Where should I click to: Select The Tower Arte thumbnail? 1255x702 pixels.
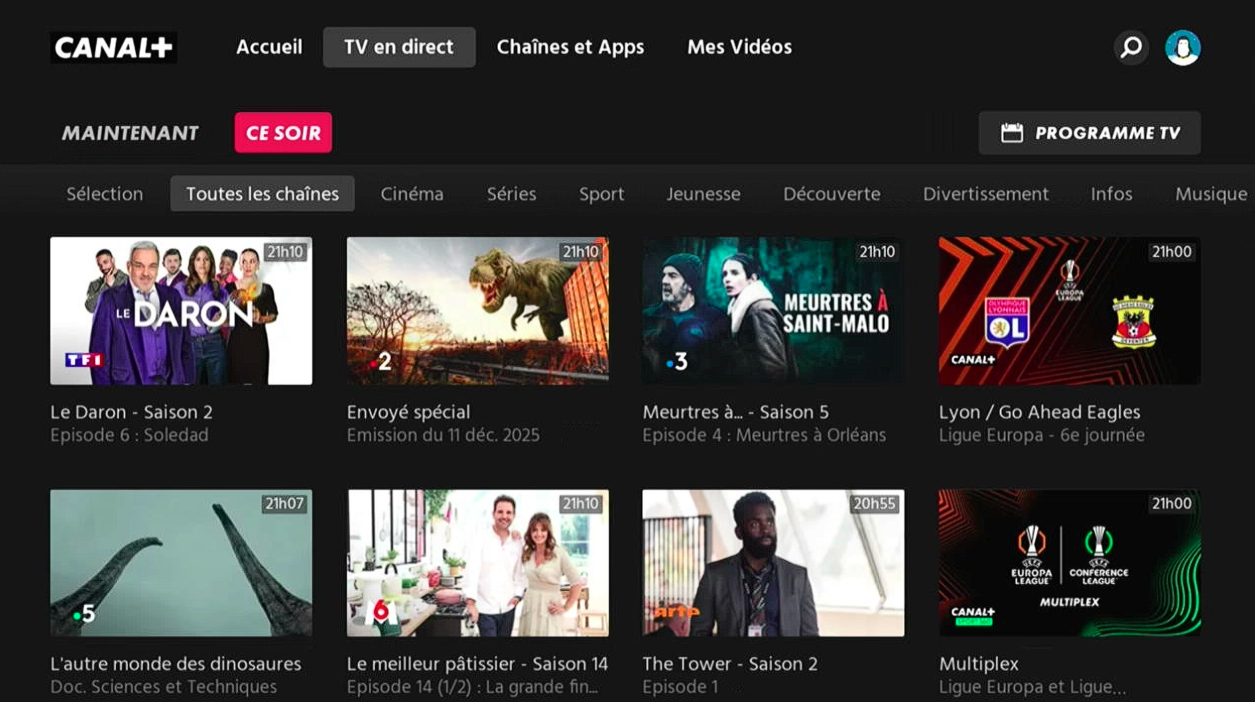[x=773, y=563]
